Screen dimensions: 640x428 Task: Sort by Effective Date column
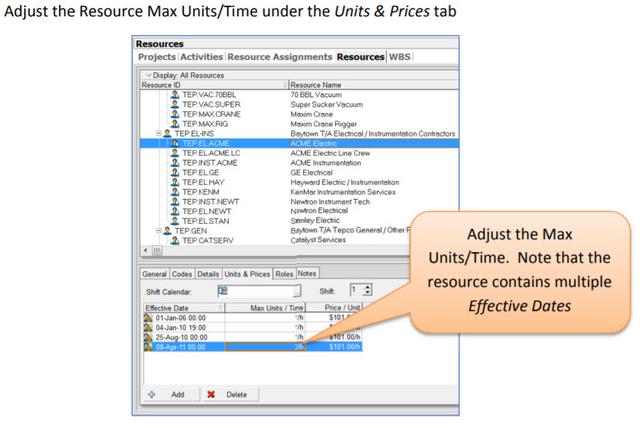[184, 308]
